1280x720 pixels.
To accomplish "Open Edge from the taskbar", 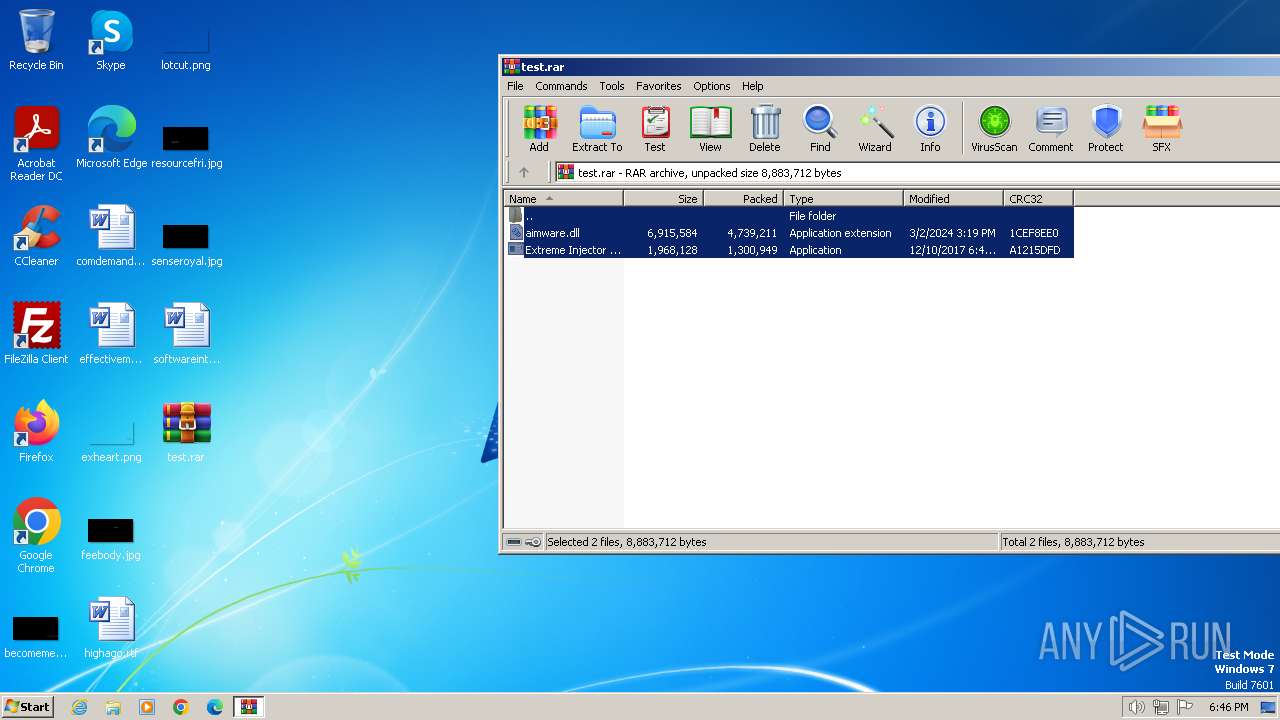I will (215, 707).
